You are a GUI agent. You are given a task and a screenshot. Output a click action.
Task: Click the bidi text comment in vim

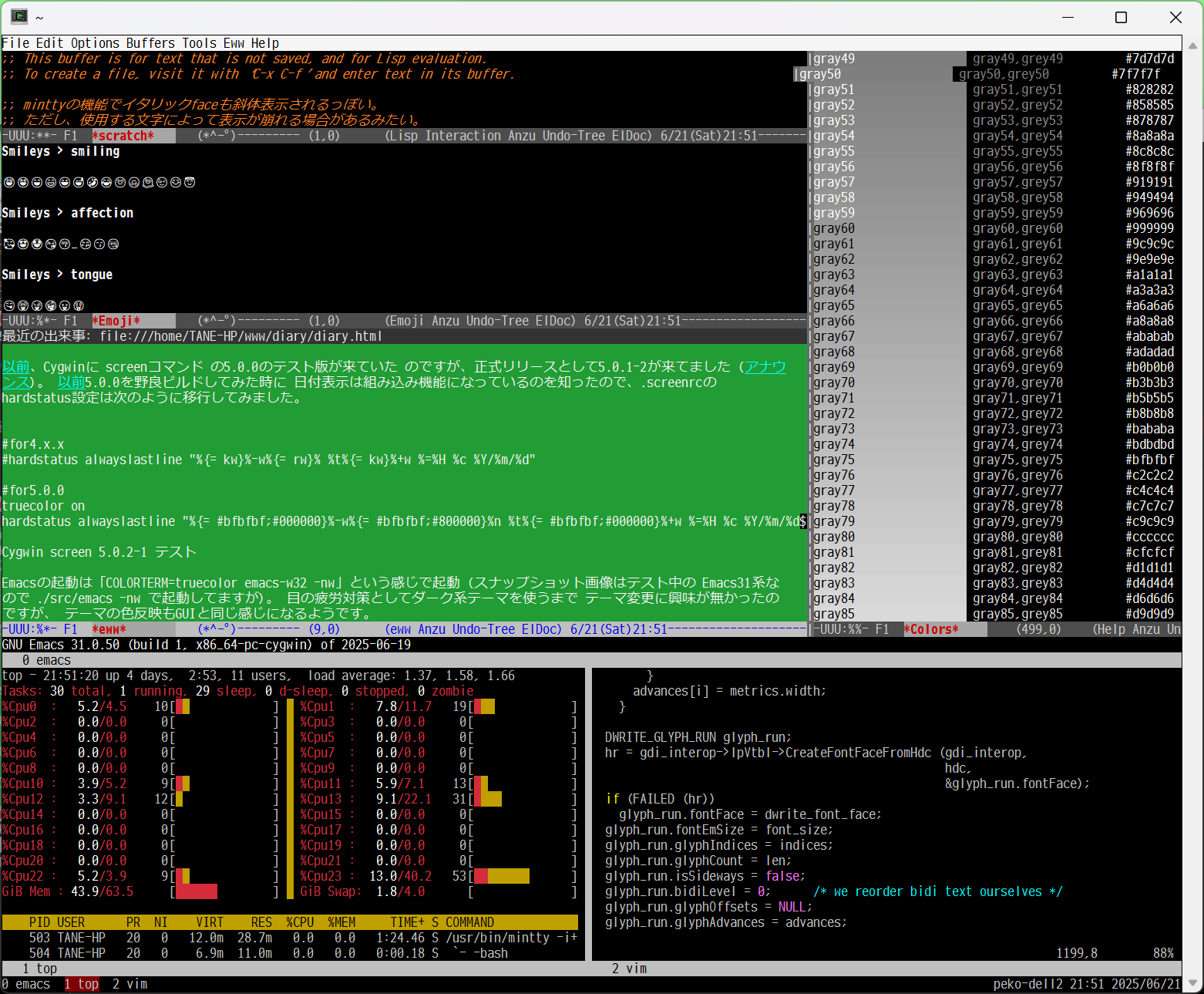tap(938, 891)
